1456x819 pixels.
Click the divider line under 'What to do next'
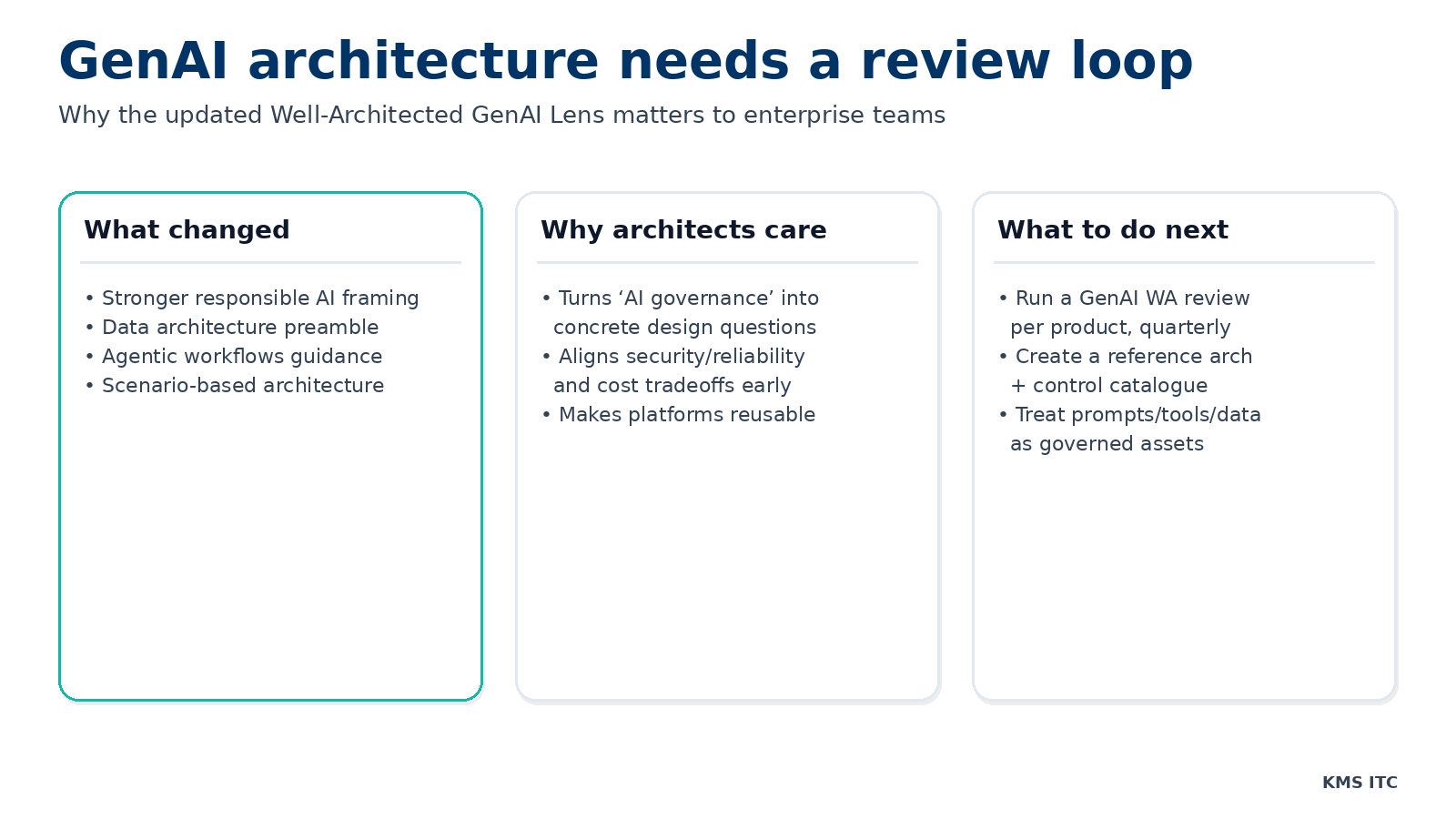(x=1182, y=262)
